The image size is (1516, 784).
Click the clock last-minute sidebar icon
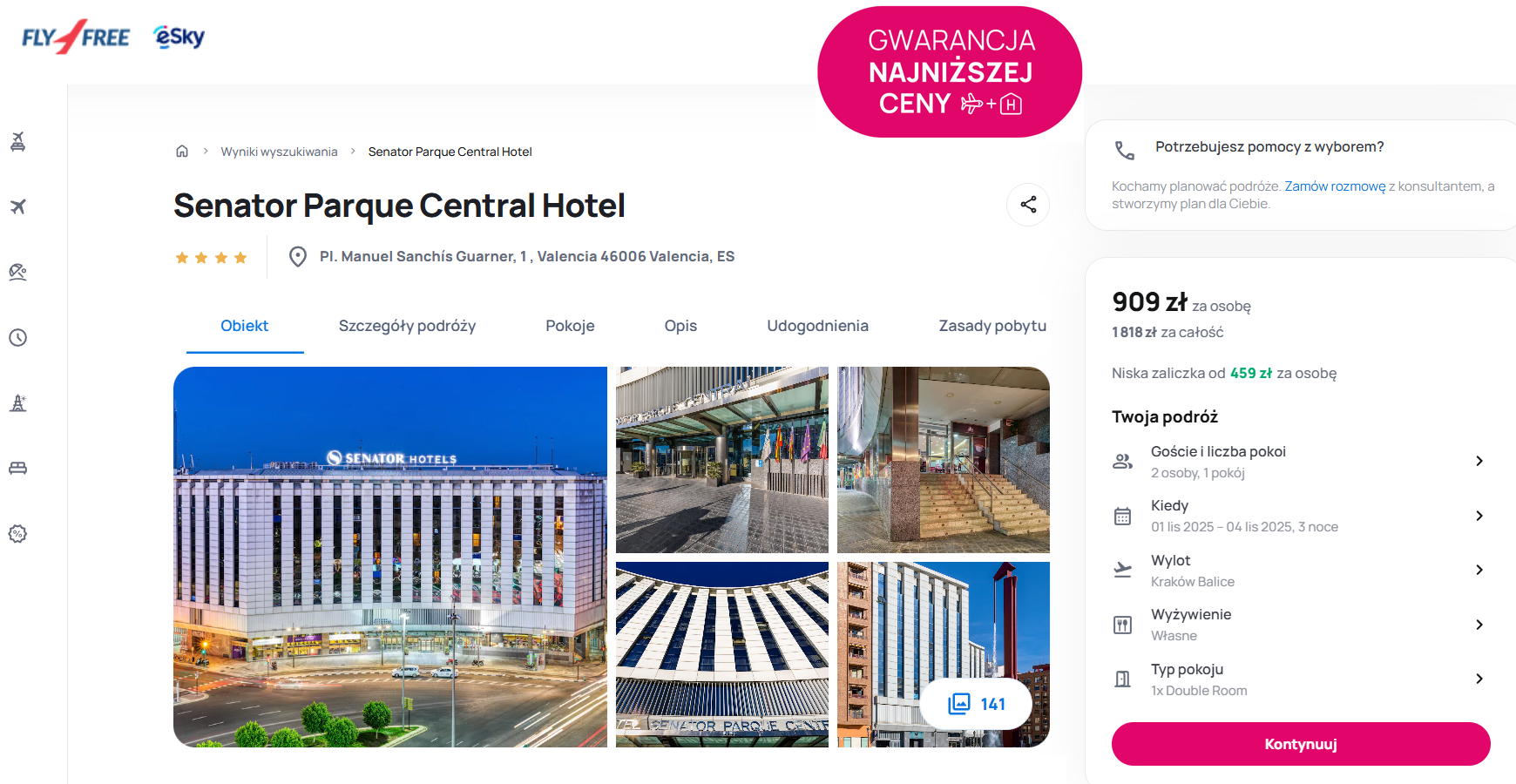17,337
